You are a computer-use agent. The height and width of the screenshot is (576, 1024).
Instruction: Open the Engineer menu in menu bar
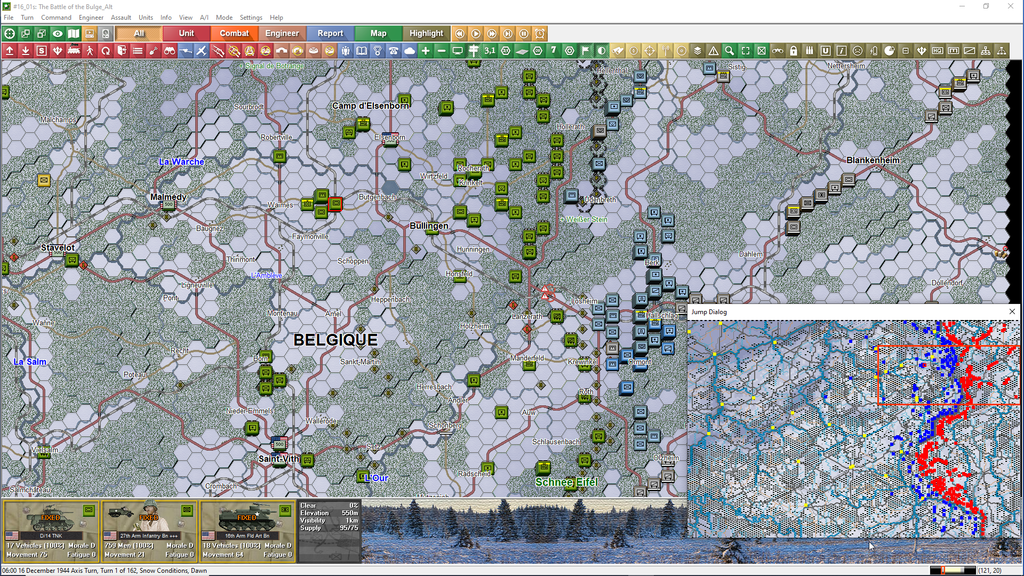click(x=91, y=18)
